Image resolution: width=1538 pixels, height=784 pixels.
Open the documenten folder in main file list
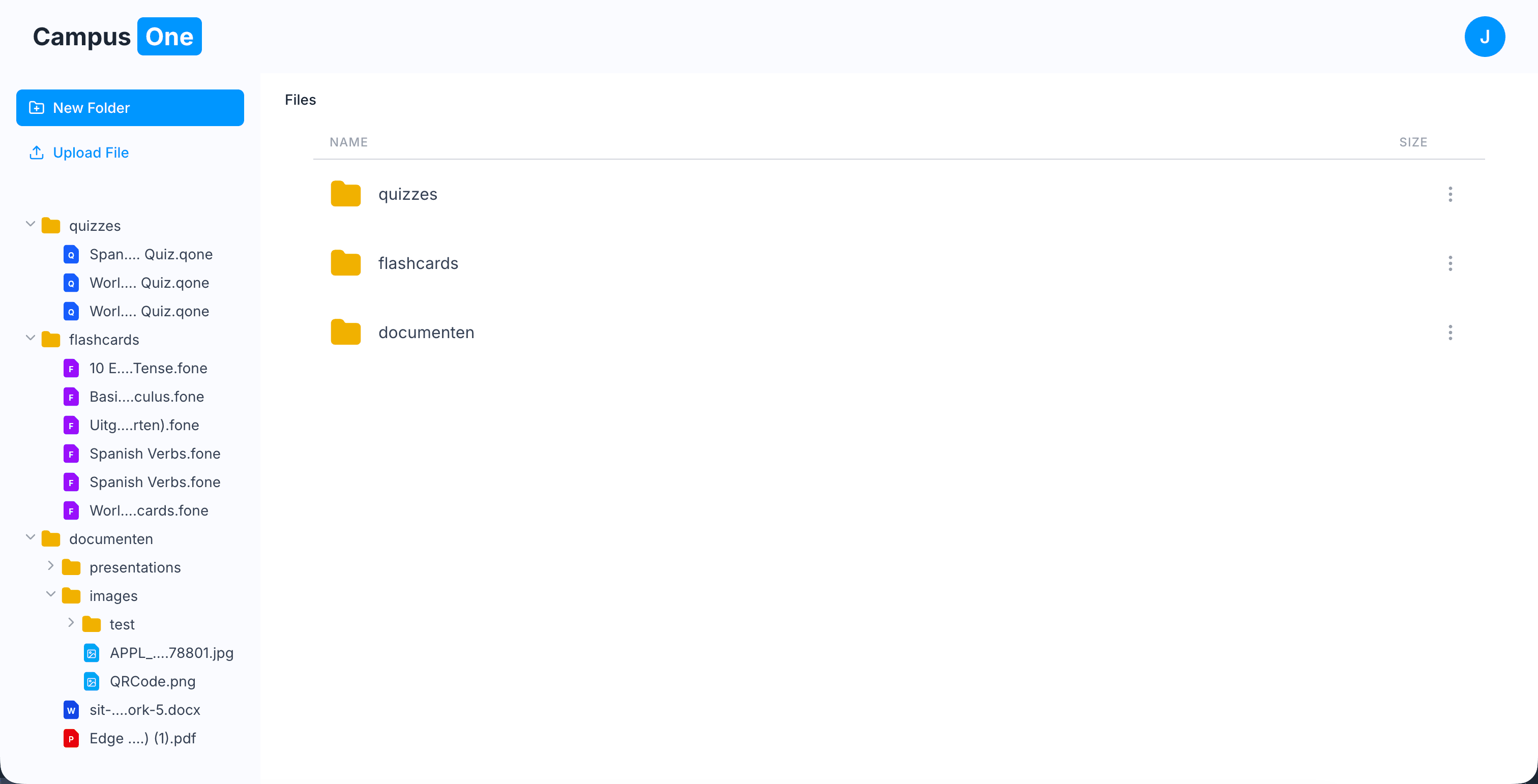pos(426,333)
